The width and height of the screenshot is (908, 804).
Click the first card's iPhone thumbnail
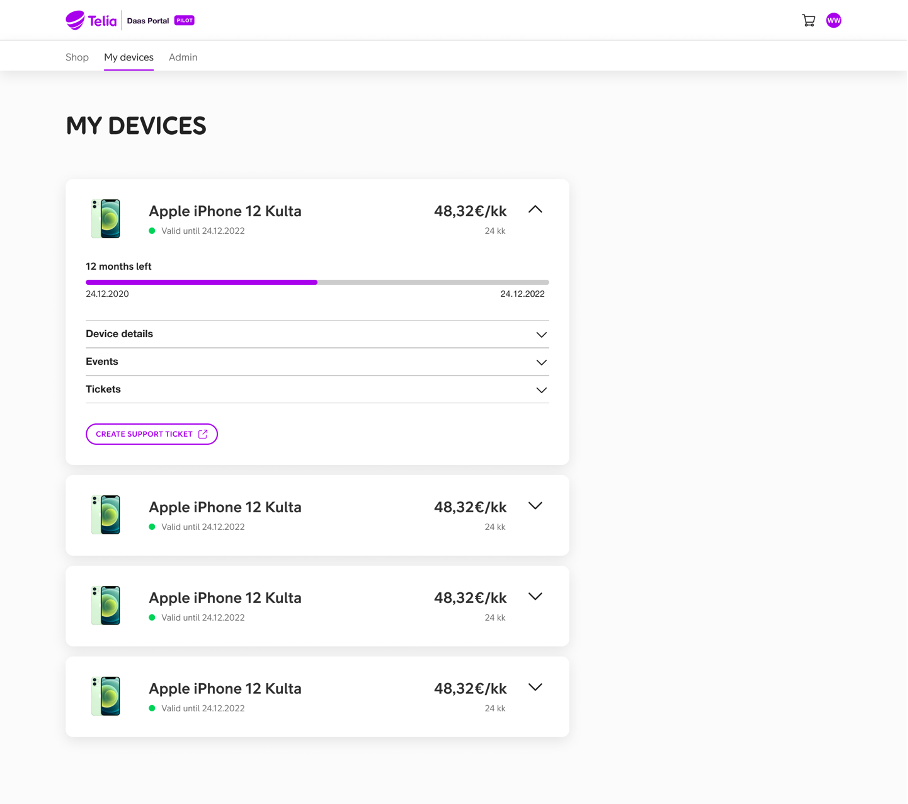click(106, 218)
